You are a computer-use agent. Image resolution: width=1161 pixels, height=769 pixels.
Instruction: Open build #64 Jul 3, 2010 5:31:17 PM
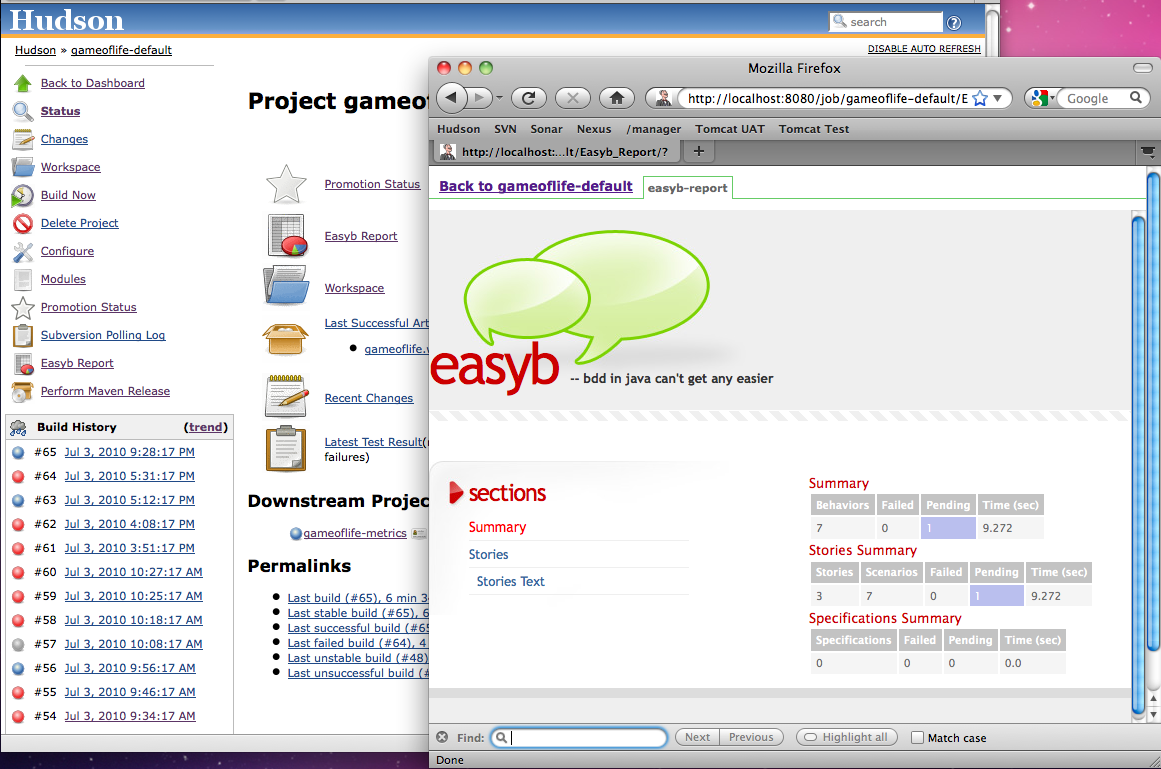click(x=130, y=477)
